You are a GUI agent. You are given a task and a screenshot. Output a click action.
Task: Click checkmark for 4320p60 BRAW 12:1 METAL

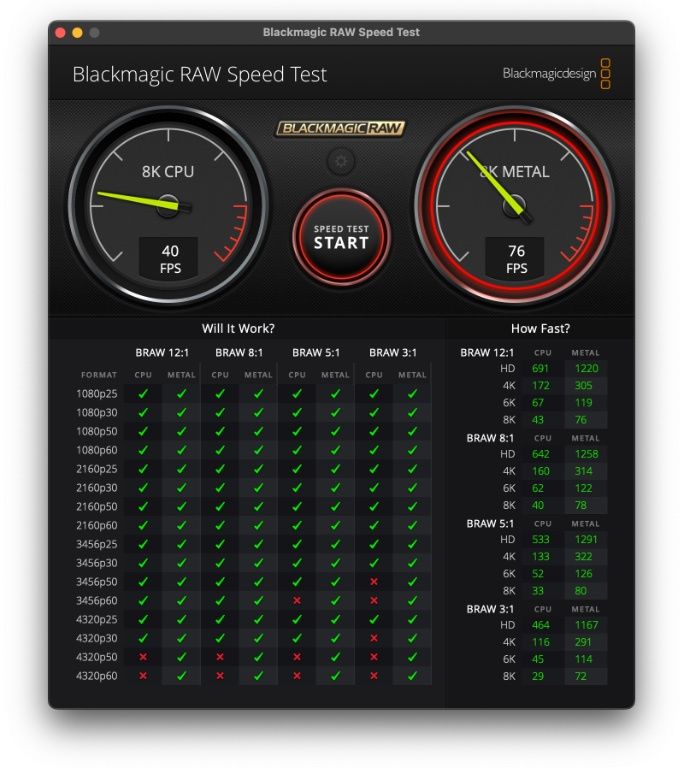coord(182,676)
